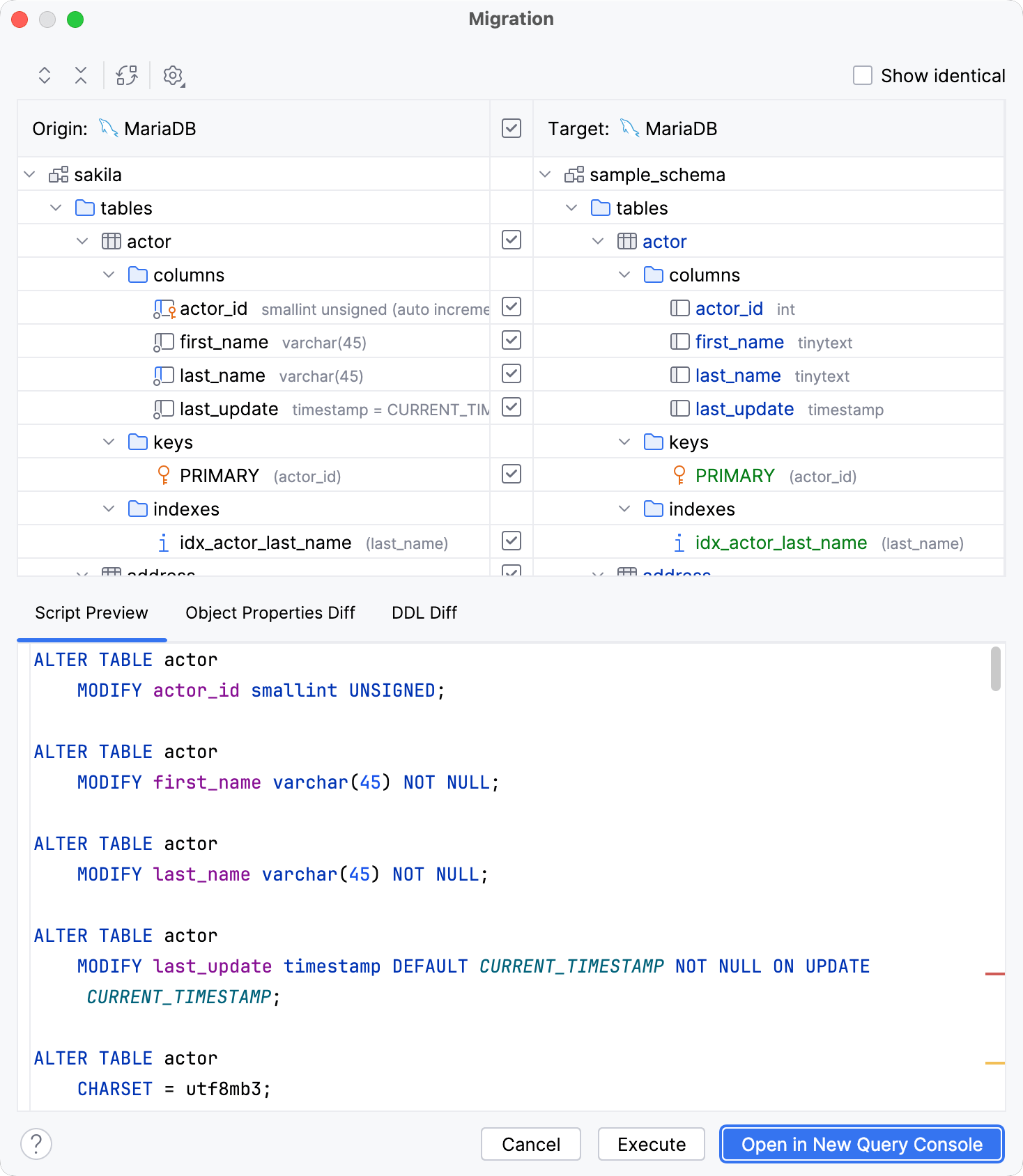Screen dimensions: 1023x1176
Task: Click the origin actor table icon
Action: [111, 242]
